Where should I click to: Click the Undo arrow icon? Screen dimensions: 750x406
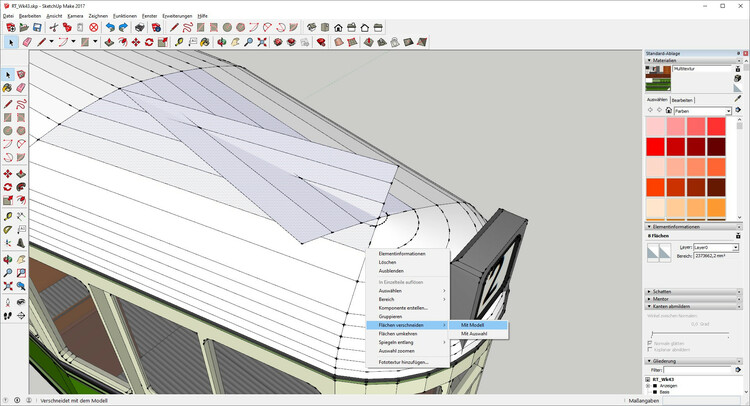click(109, 28)
